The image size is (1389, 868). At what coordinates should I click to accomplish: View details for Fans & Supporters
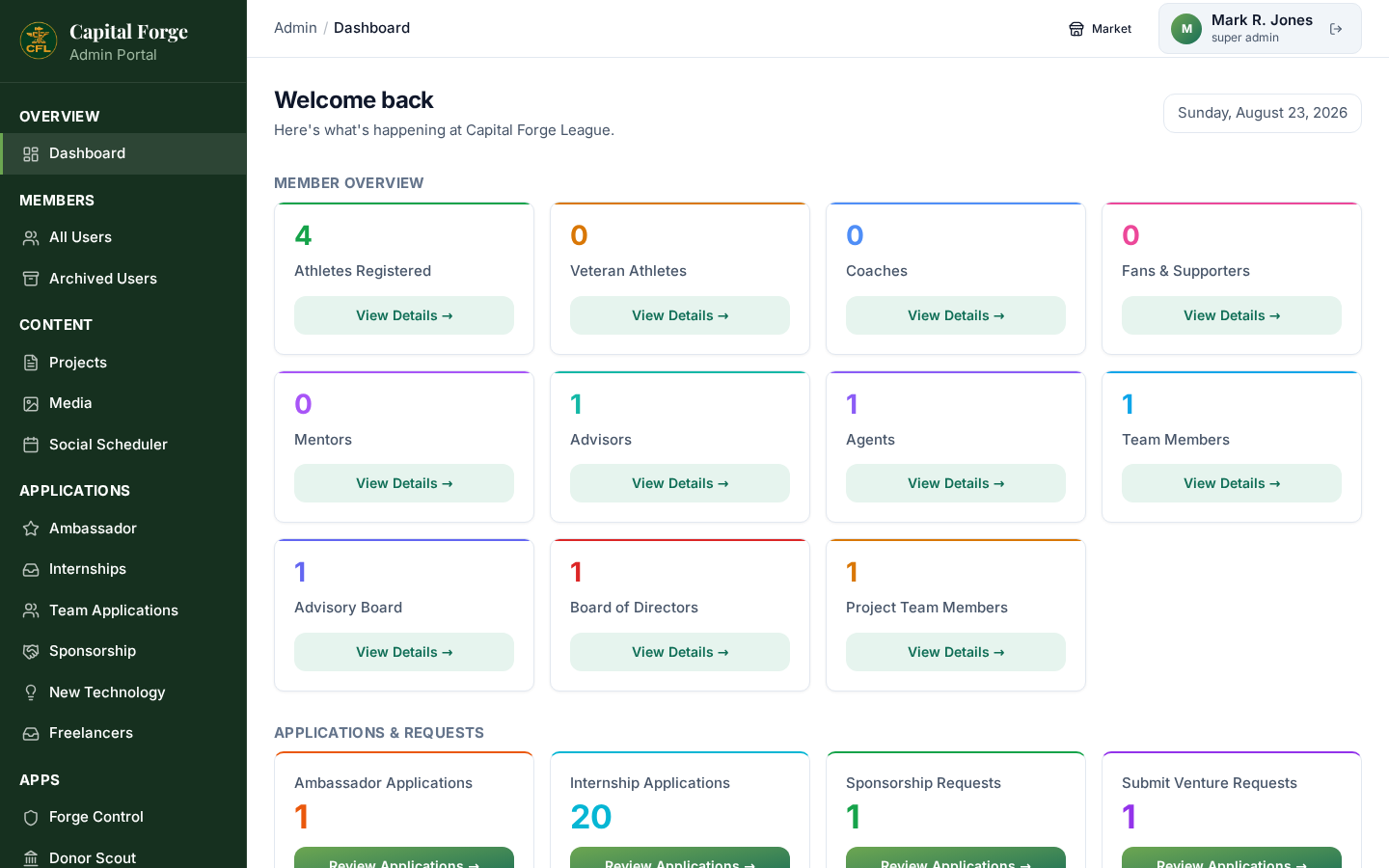(1232, 315)
